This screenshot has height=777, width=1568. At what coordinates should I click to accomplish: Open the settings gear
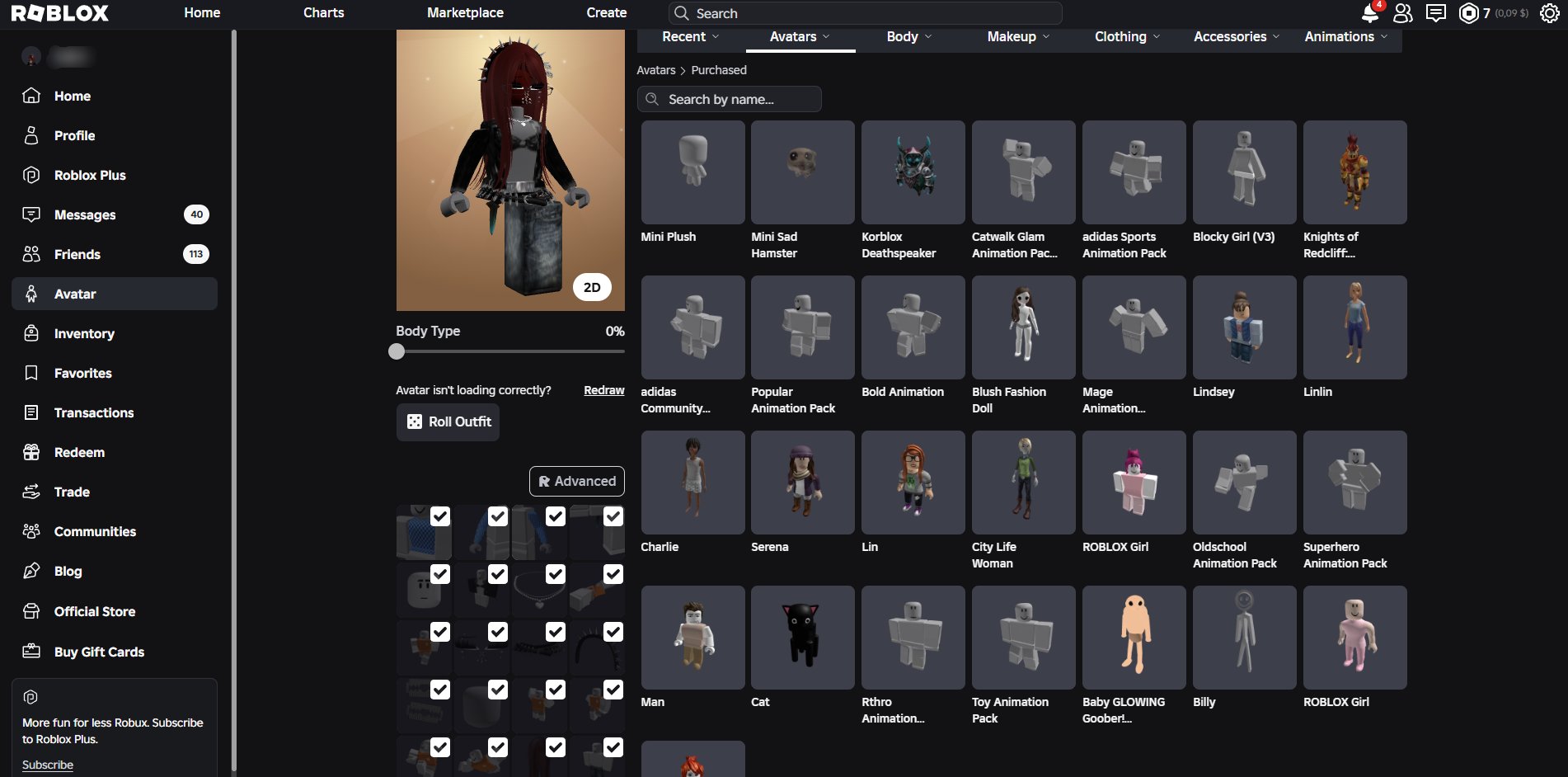point(1549,13)
